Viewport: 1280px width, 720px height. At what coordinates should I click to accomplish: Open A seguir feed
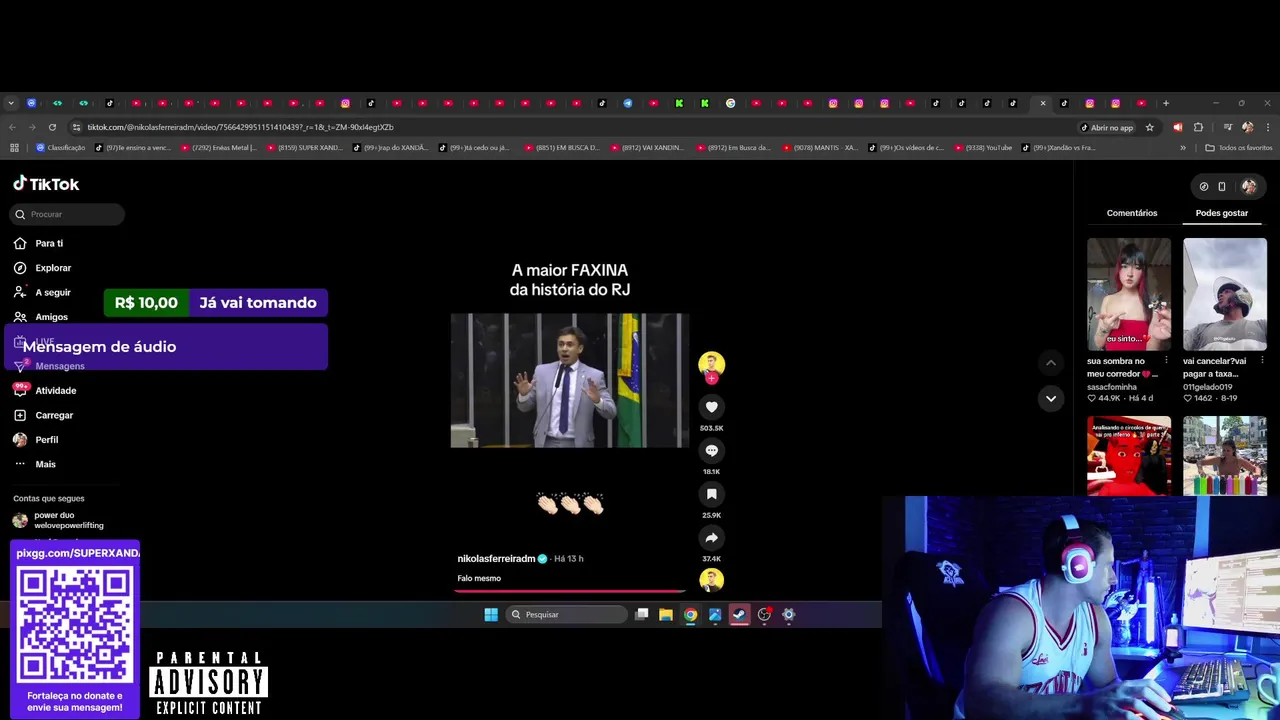pos(53,292)
